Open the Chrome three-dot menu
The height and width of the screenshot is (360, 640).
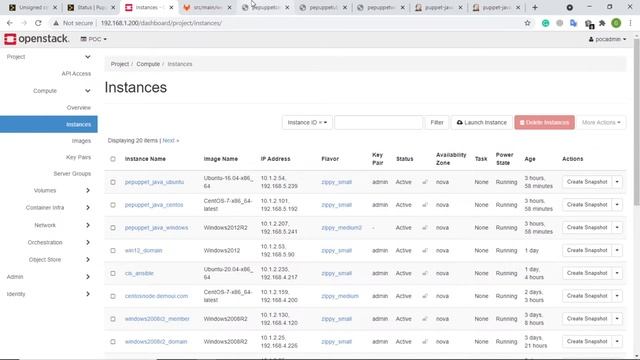tap(631, 23)
